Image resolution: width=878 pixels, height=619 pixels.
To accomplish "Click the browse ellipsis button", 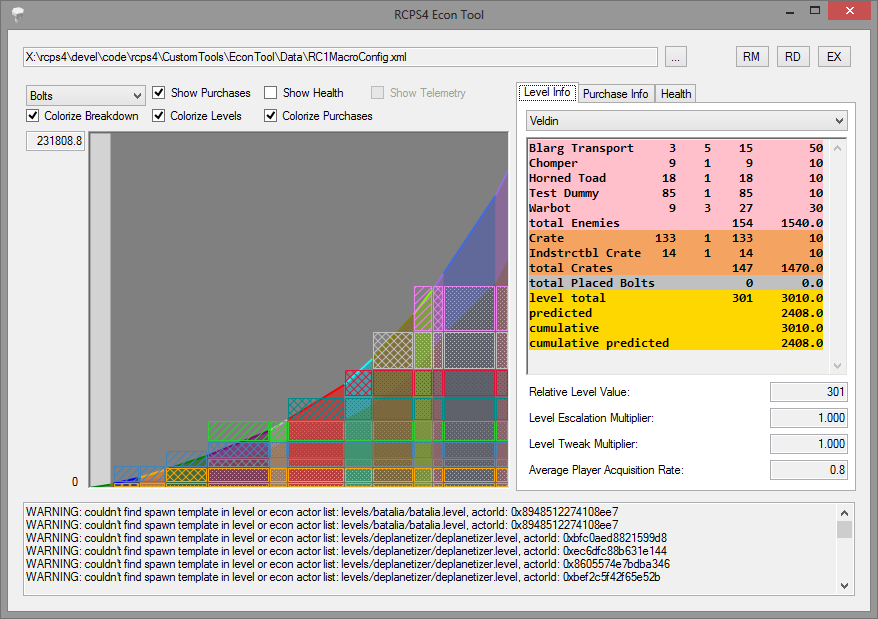I will coord(676,57).
